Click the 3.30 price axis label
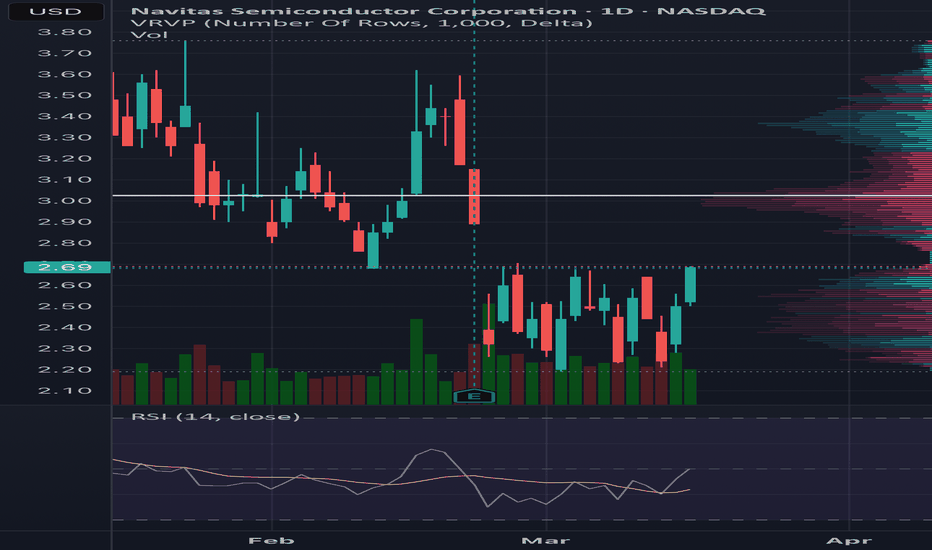The width and height of the screenshot is (932, 550). (65, 137)
